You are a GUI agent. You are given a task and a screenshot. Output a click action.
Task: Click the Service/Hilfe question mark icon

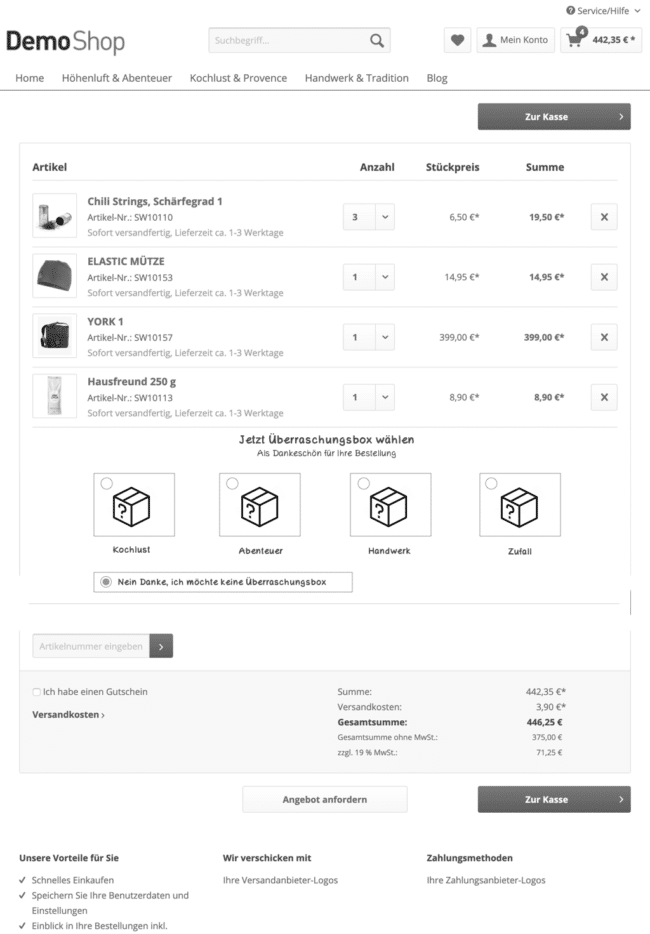pos(570,10)
